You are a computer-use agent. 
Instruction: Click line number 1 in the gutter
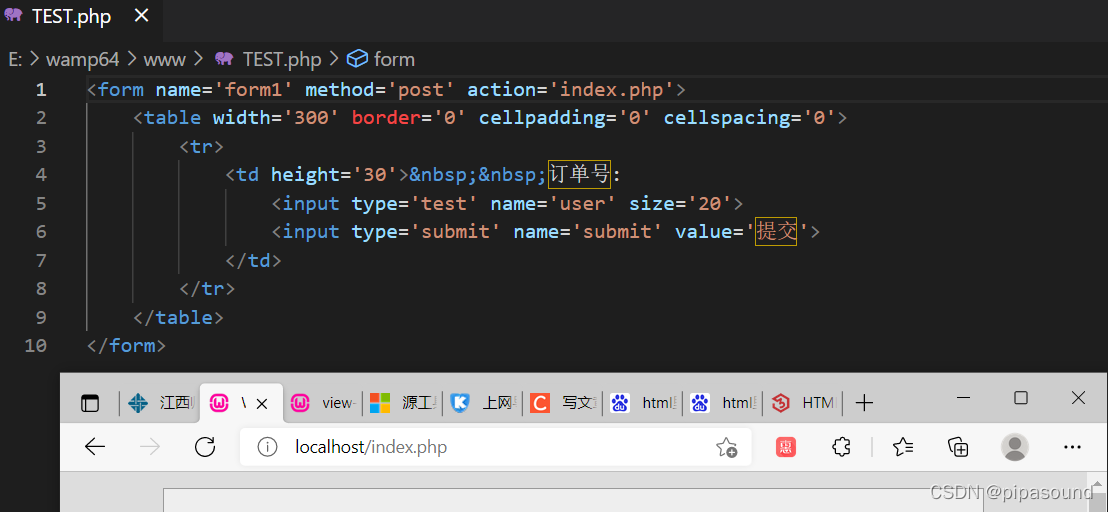pyautogui.click(x=40, y=90)
